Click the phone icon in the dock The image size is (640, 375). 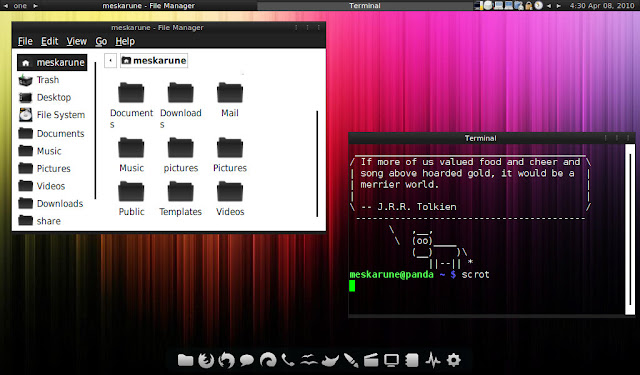[288, 360]
